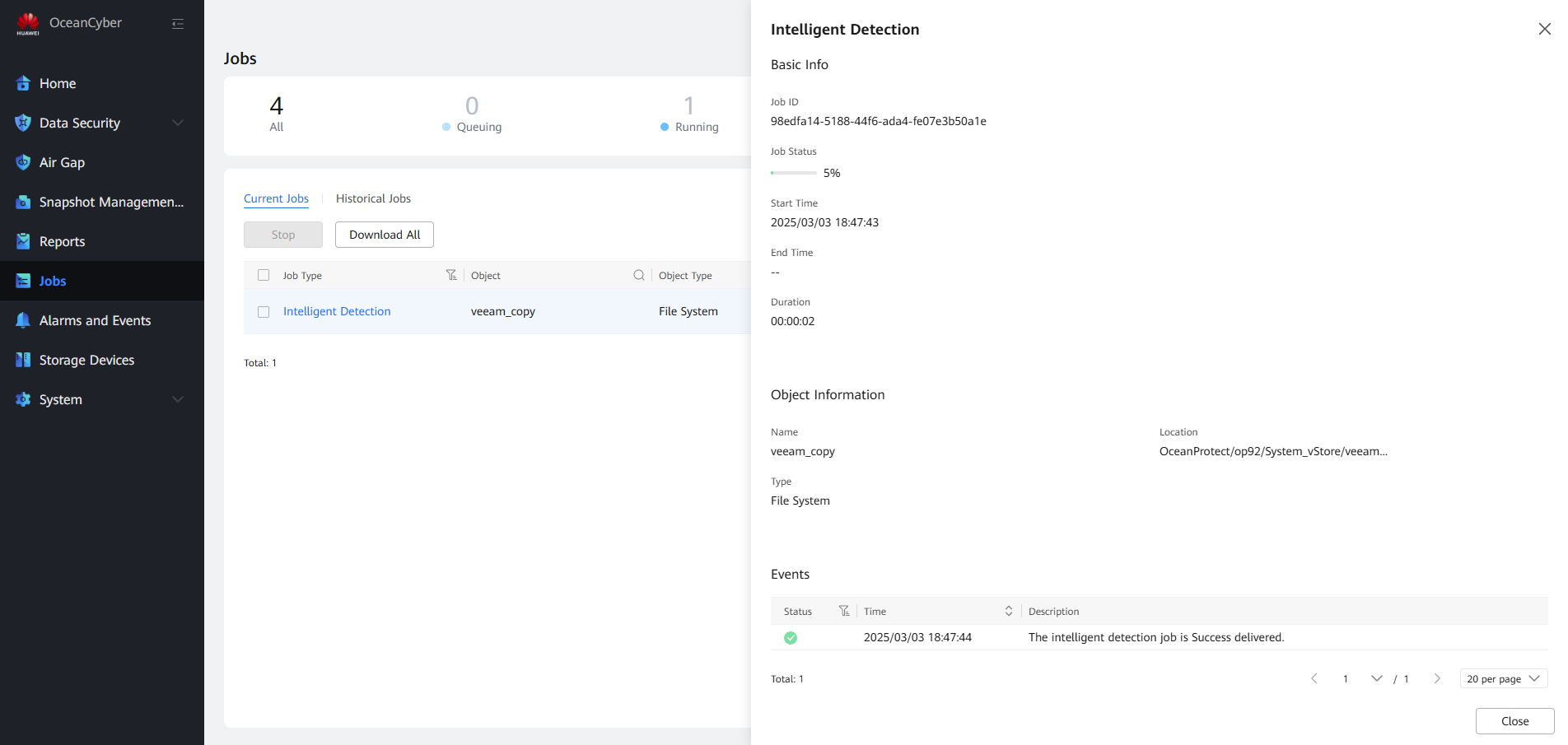Click the Download All button

[x=385, y=235]
